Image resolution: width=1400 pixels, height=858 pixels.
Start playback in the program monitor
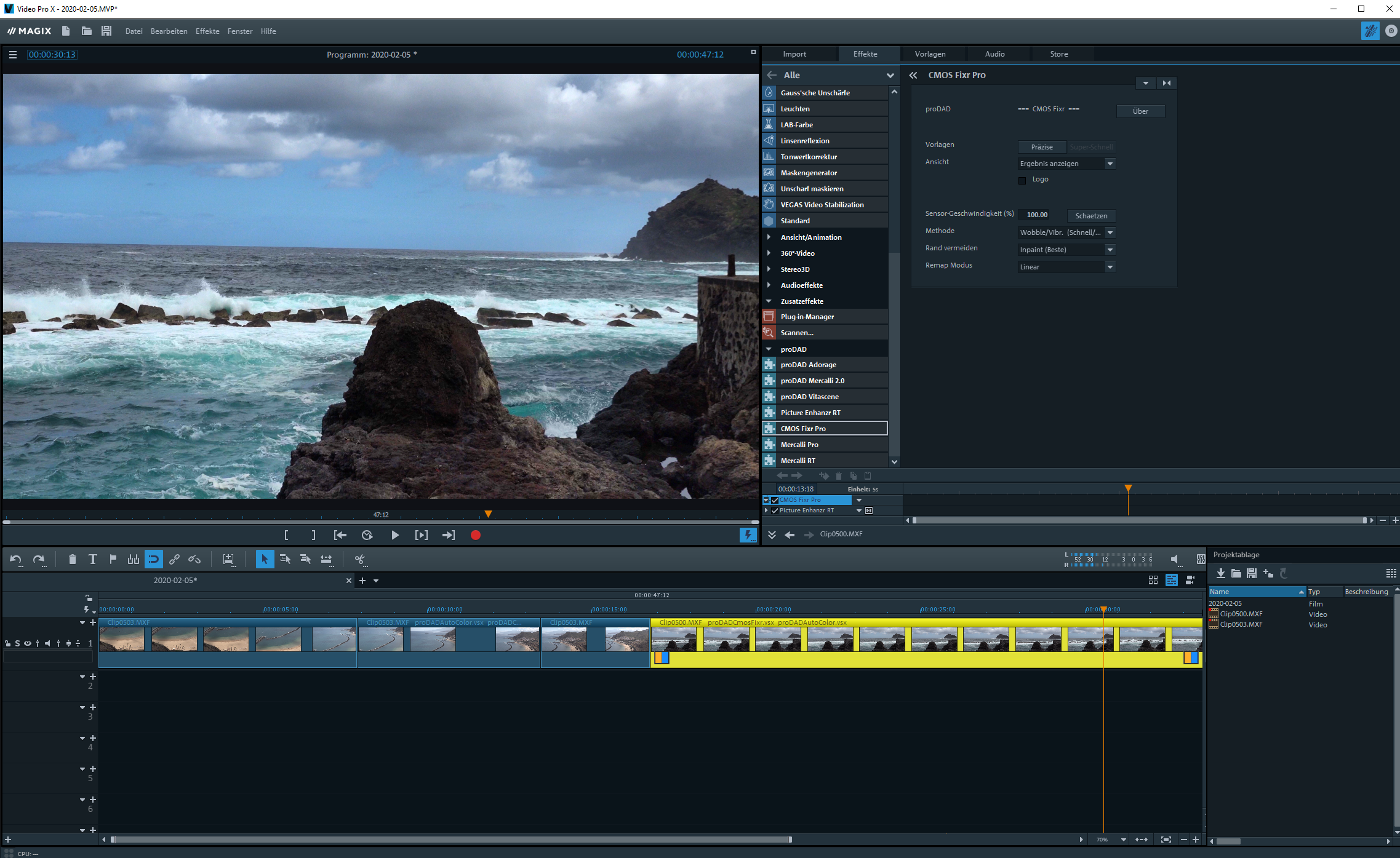click(394, 535)
